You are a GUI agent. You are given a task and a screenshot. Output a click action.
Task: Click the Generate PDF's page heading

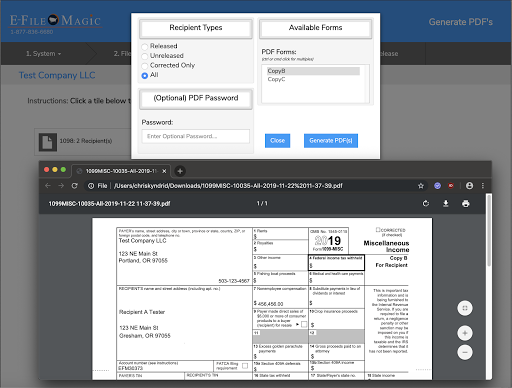point(461,22)
